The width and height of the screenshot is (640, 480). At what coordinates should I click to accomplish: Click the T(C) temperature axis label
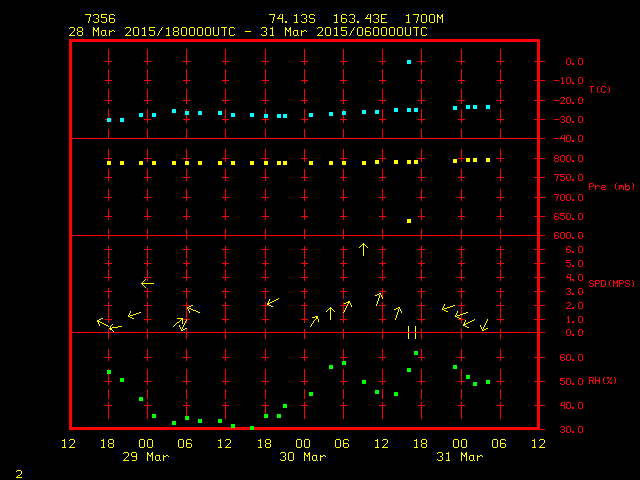(599, 90)
